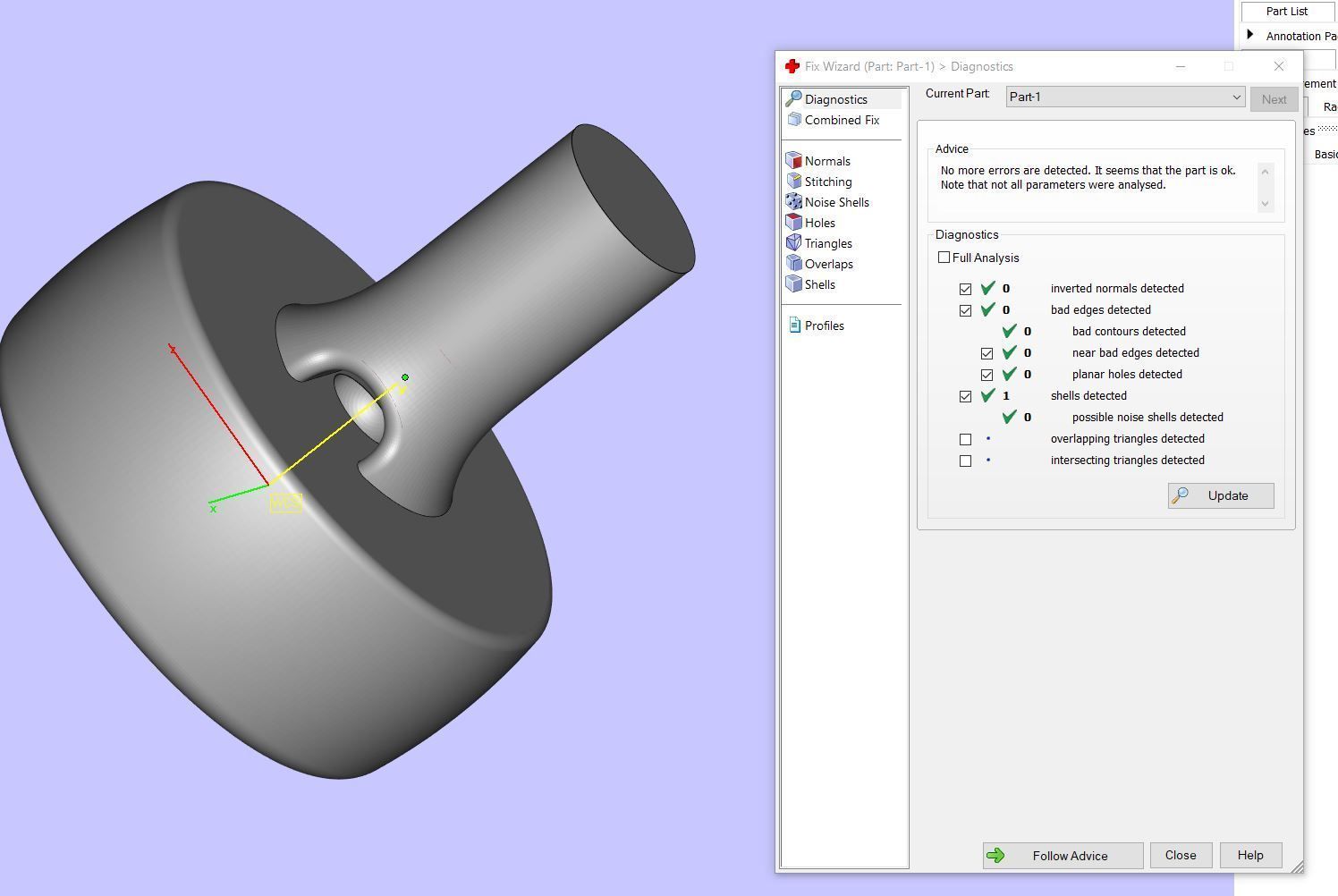This screenshot has height=896, width=1338.
Task: Switch to the Triangles page label
Action: point(828,243)
